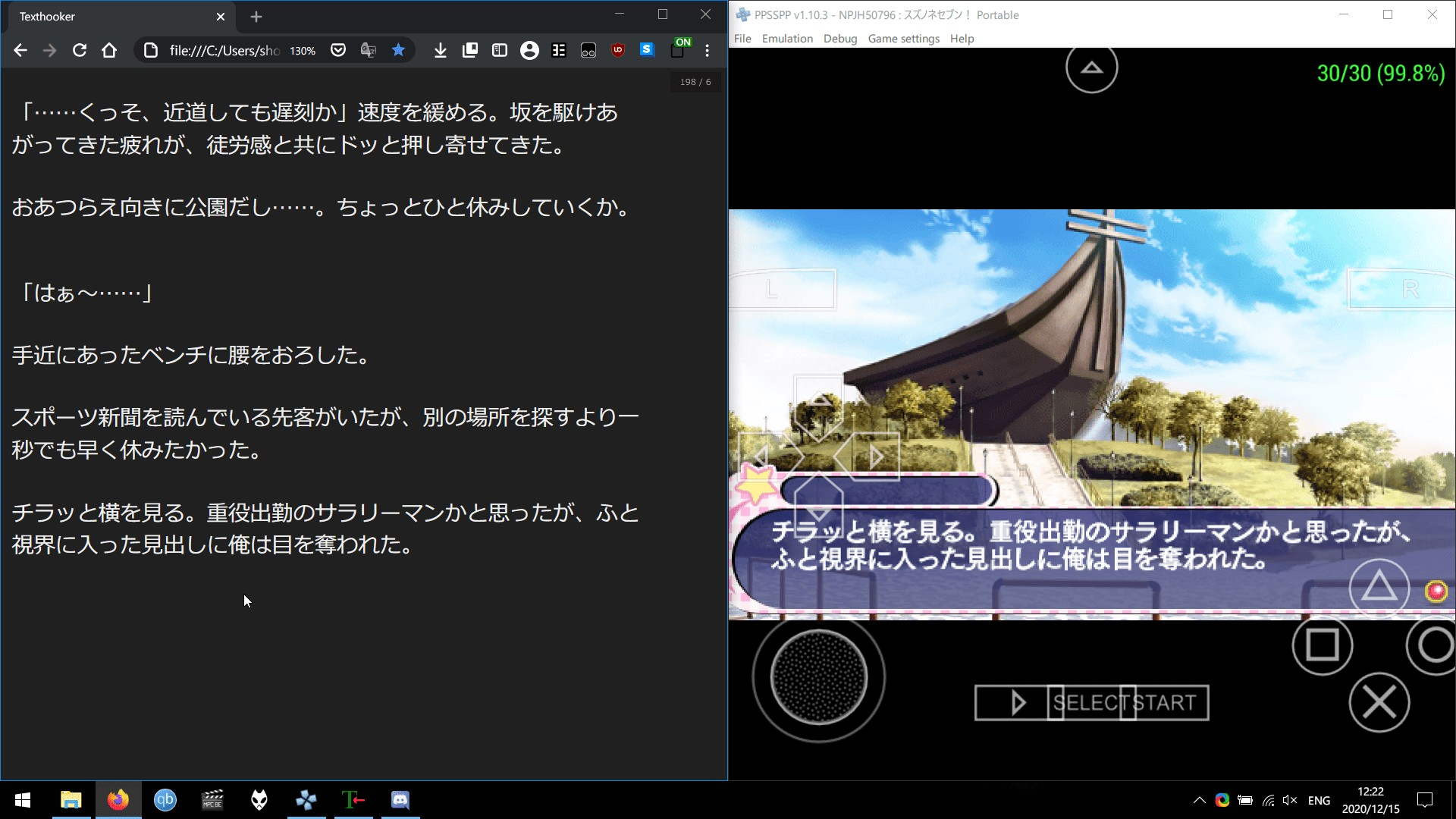
Task: Open the Game settings menu
Action: [x=902, y=39]
